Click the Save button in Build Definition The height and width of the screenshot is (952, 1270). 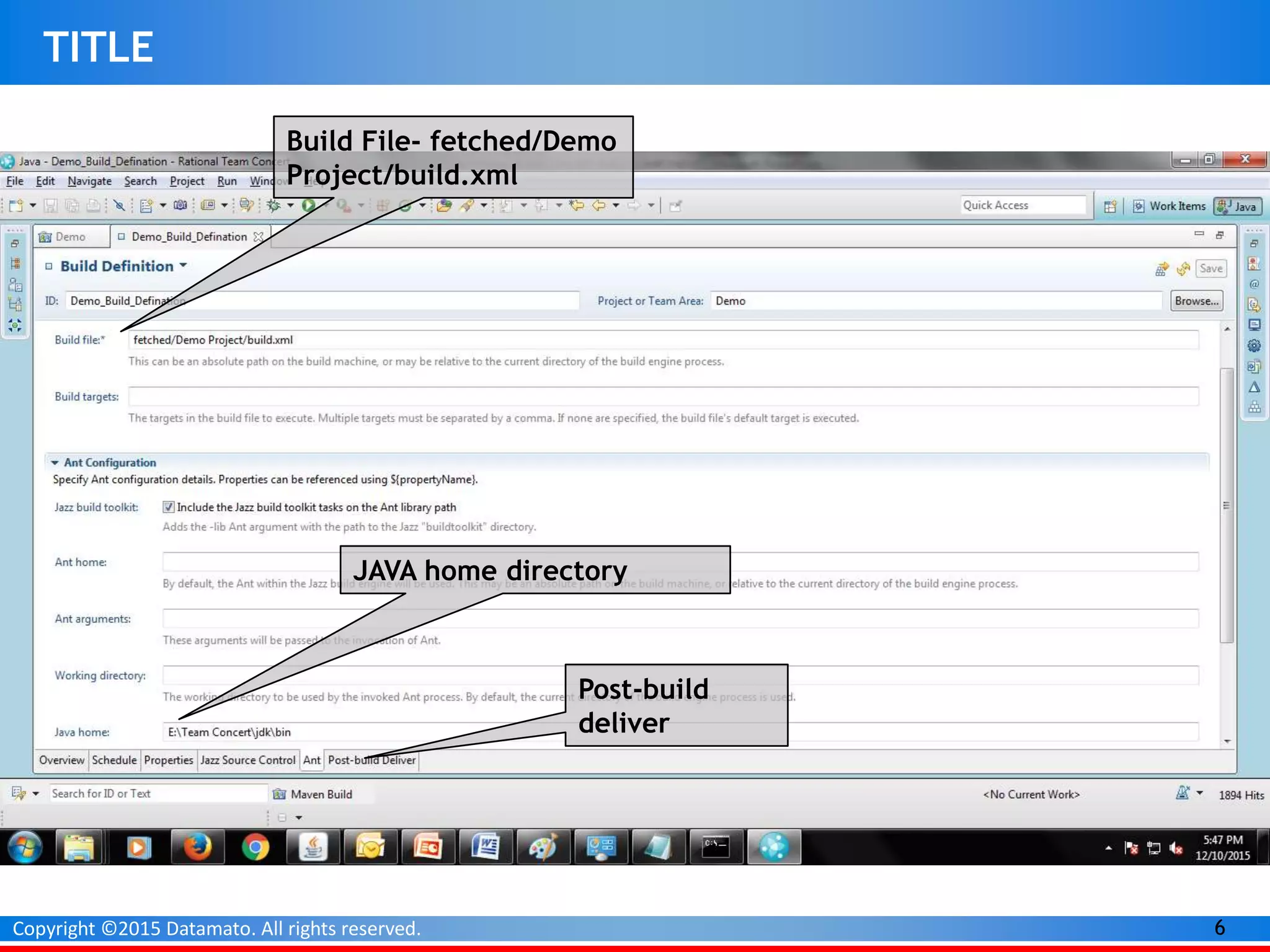click(x=1210, y=268)
